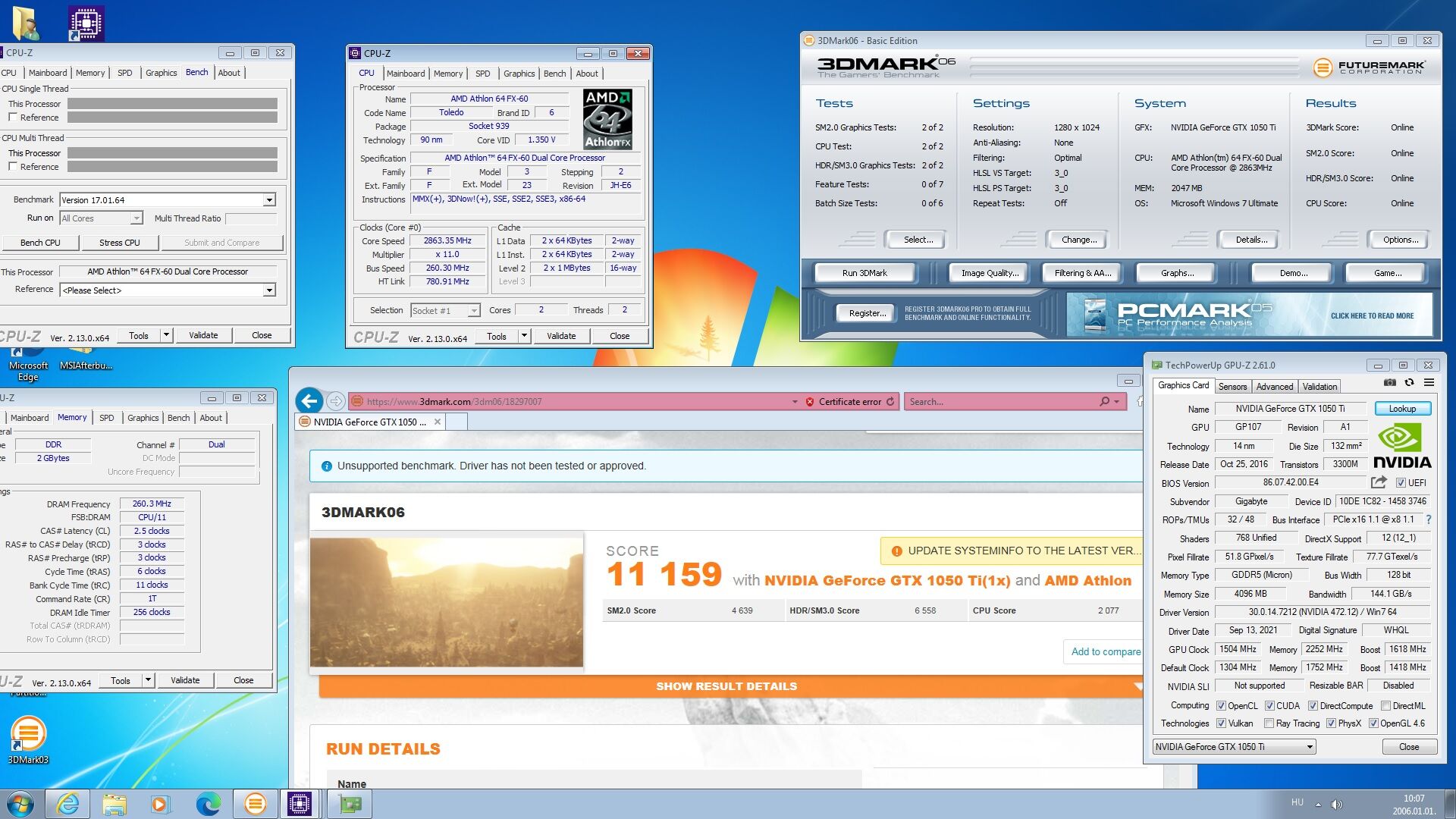Toggle the CUDA checkbox

[1269, 705]
